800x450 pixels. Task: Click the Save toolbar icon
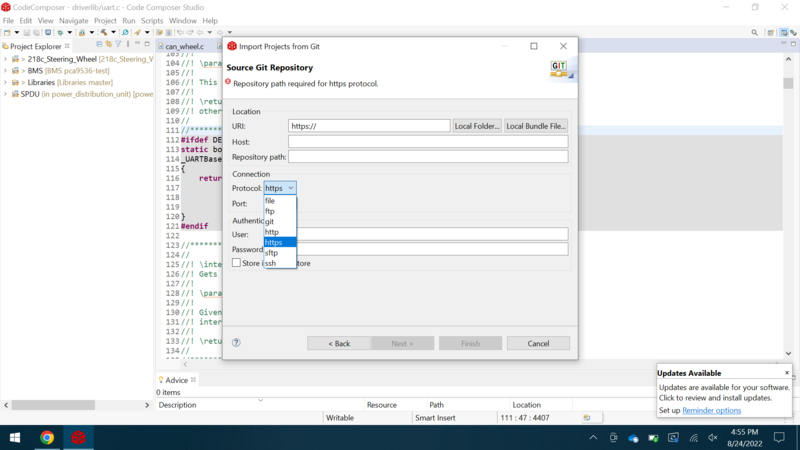[x=27, y=32]
